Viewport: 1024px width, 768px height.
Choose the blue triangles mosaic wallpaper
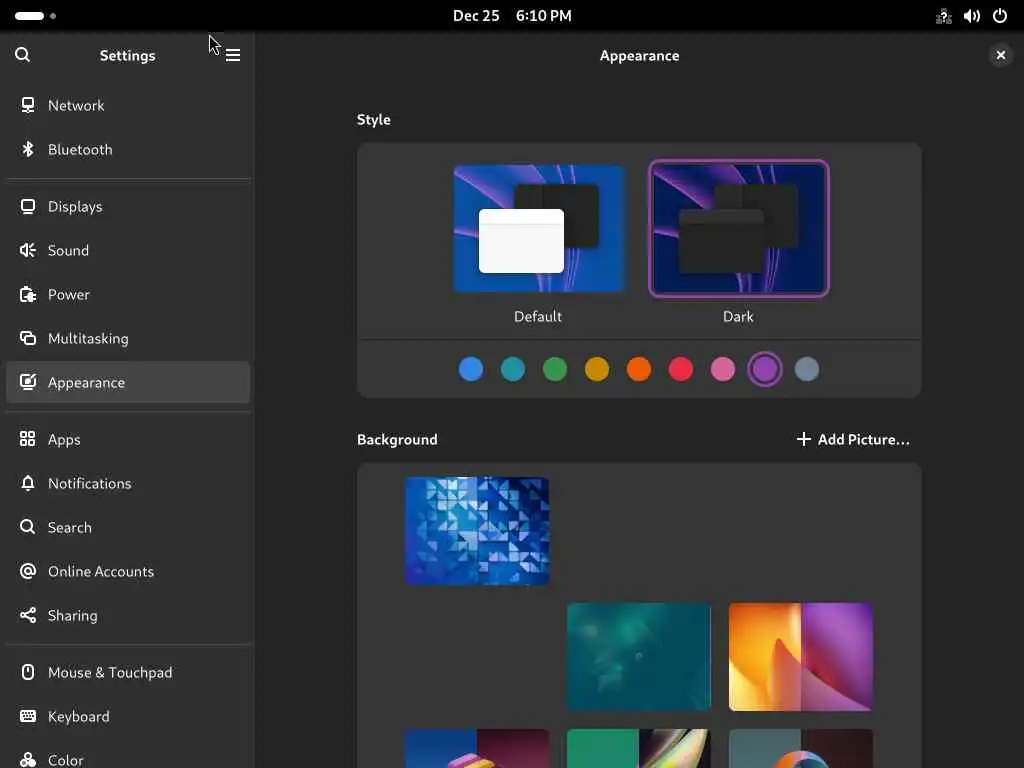click(477, 531)
